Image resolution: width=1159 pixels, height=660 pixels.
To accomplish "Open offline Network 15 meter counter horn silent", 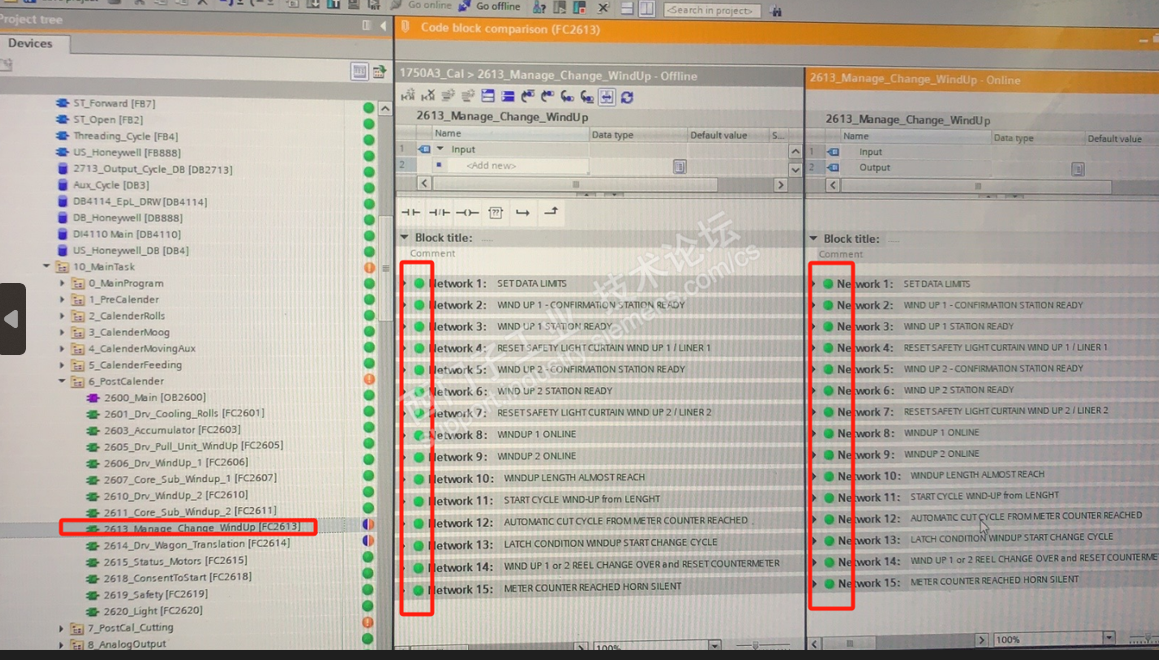I will (x=599, y=588).
